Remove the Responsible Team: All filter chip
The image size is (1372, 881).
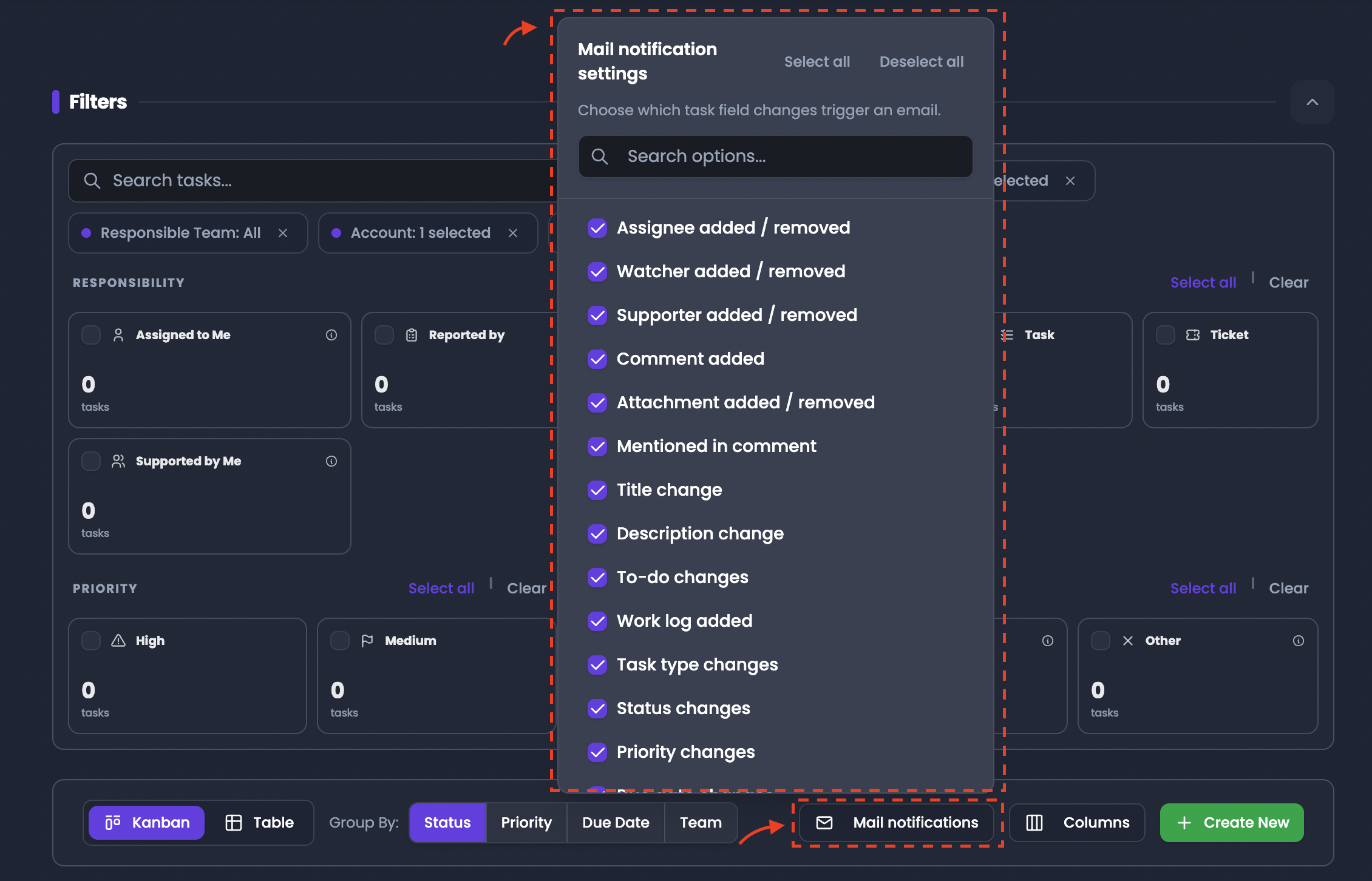283,233
